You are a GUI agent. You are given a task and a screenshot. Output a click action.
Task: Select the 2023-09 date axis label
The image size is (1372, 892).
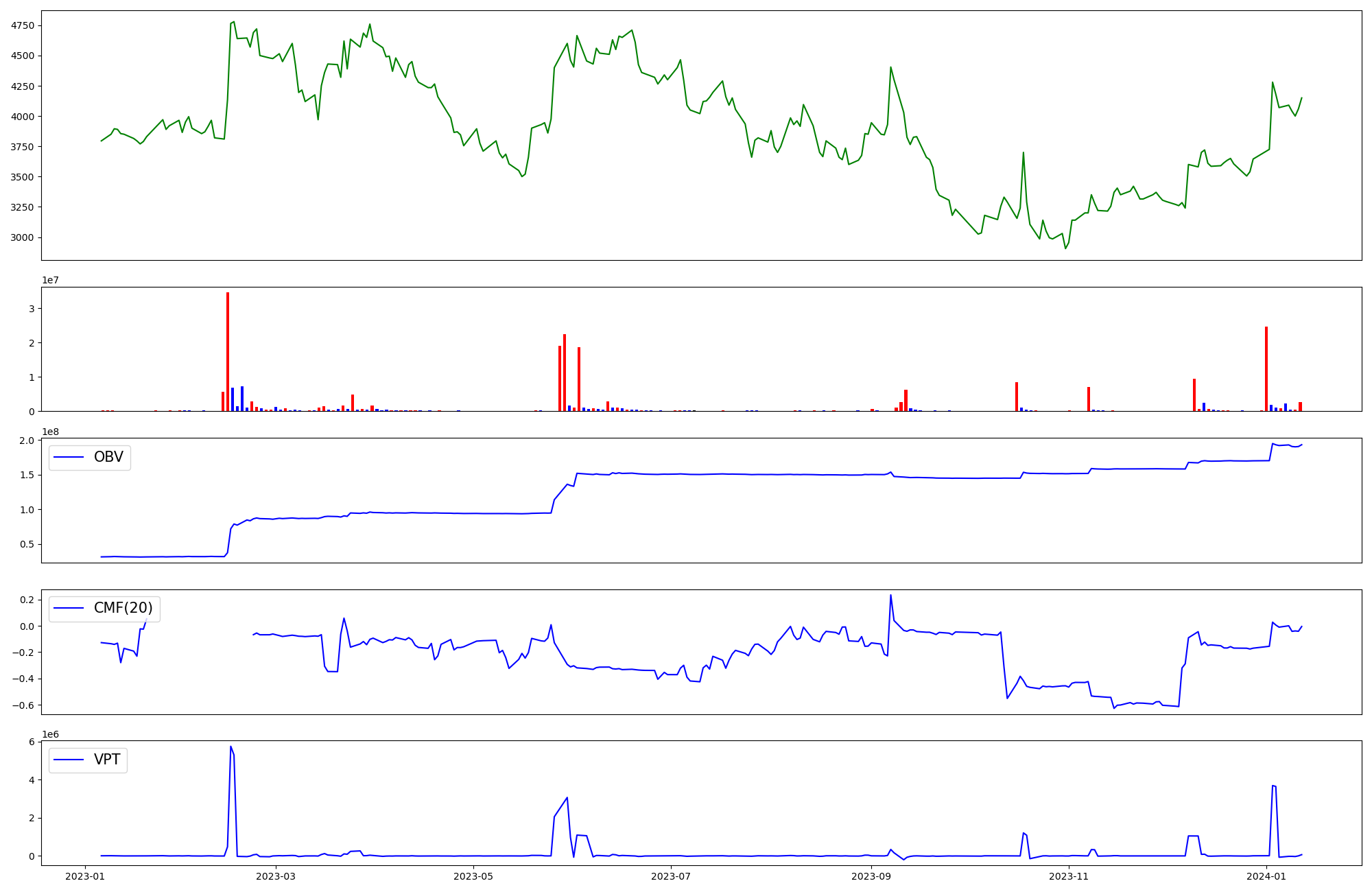[x=871, y=876]
